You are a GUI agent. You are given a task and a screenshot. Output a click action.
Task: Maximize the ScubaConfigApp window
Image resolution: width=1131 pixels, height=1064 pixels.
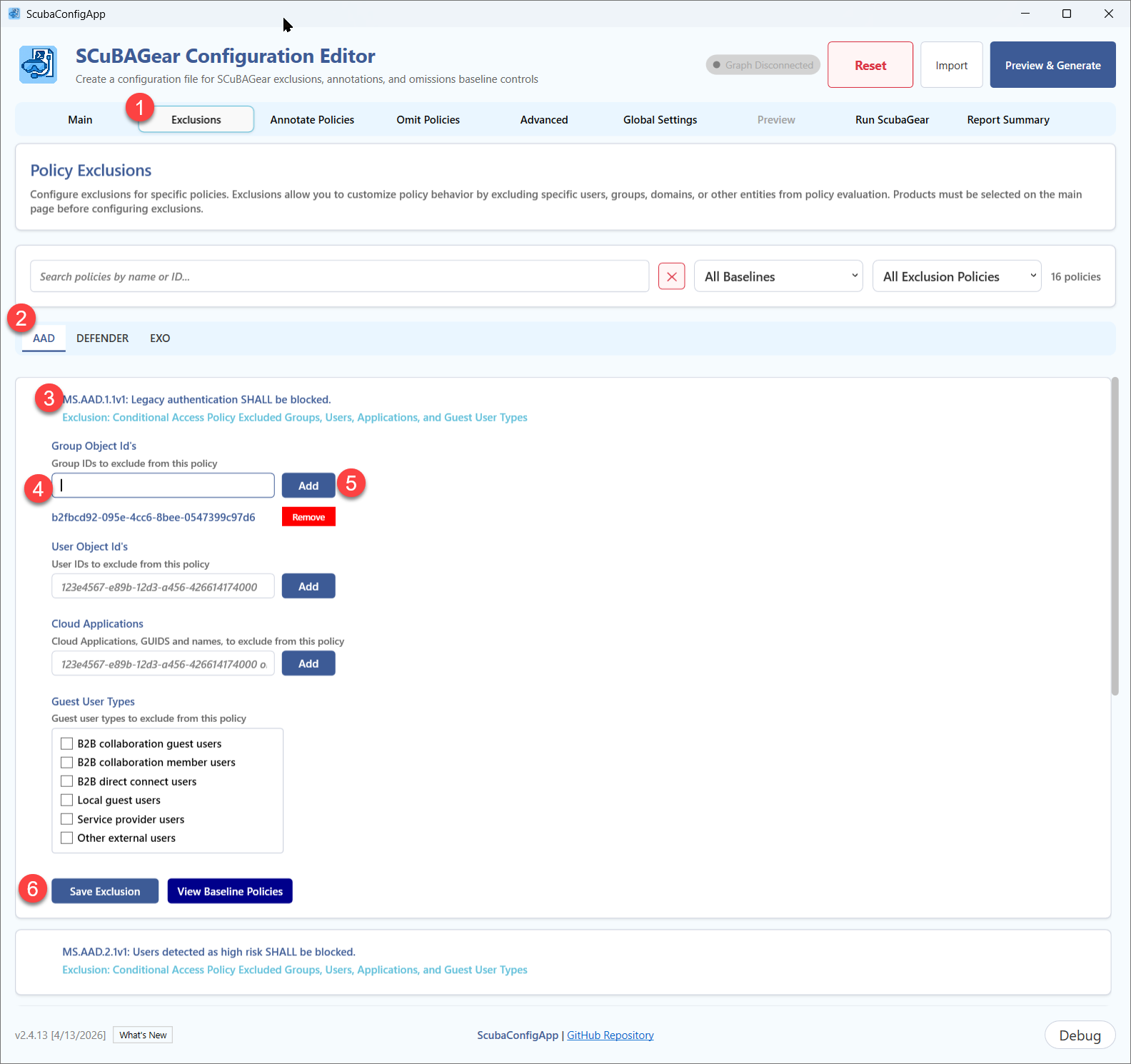[1067, 14]
